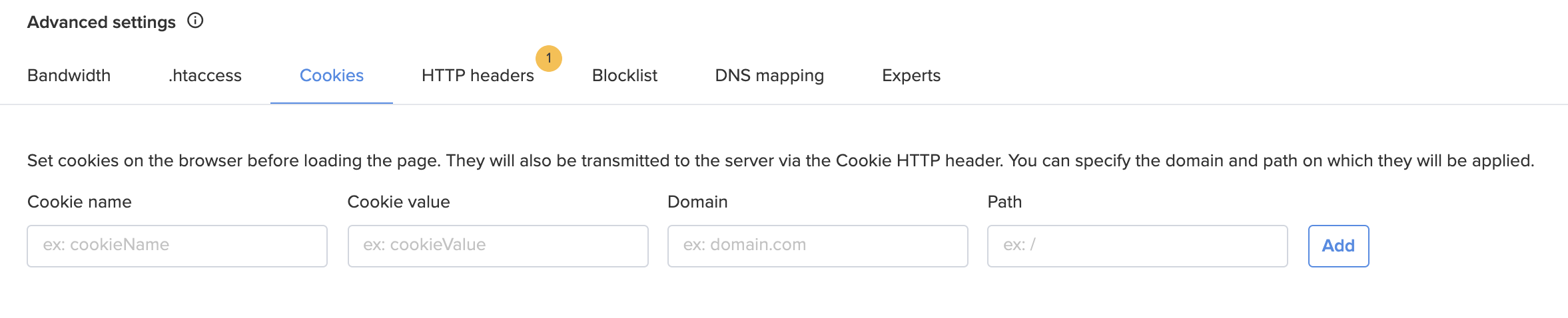
Task: Open the Bandwidth tab
Action: tap(69, 75)
